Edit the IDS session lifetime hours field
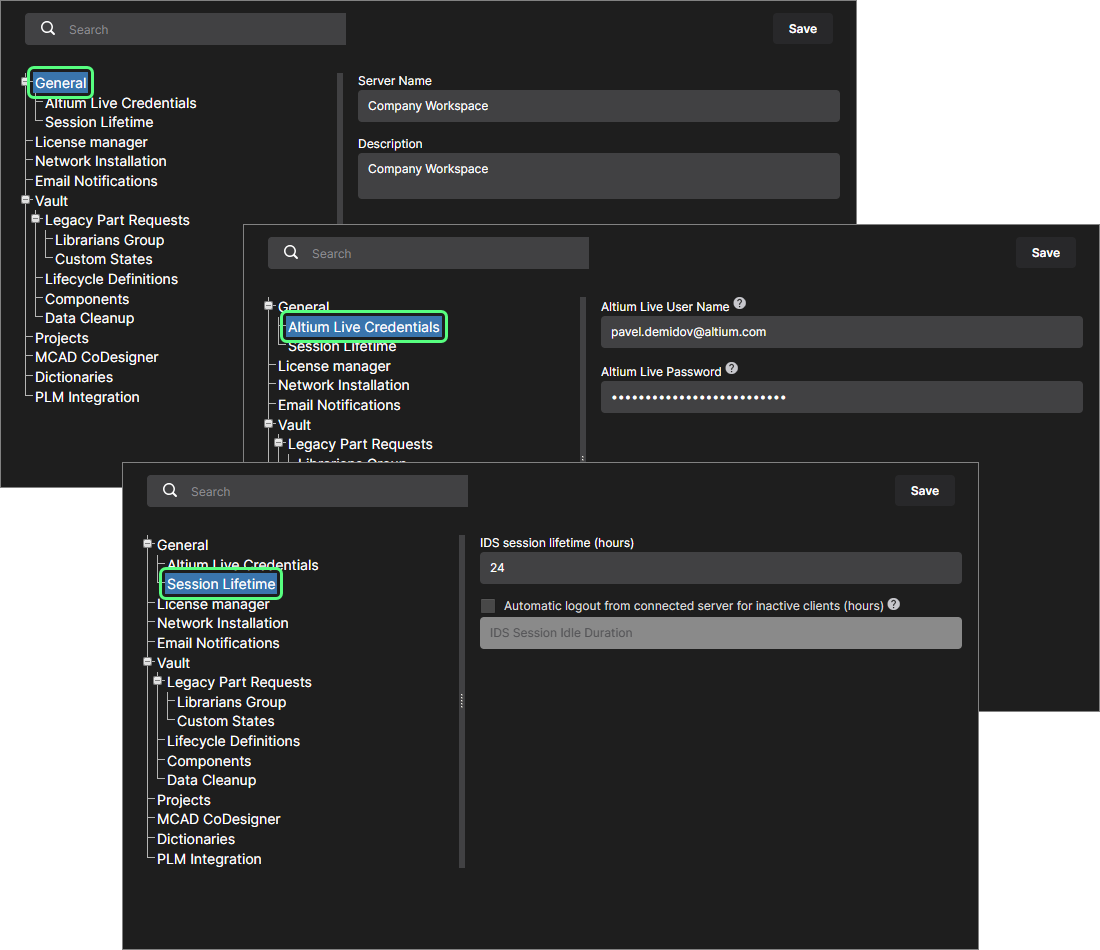1100x950 pixels. (720, 568)
